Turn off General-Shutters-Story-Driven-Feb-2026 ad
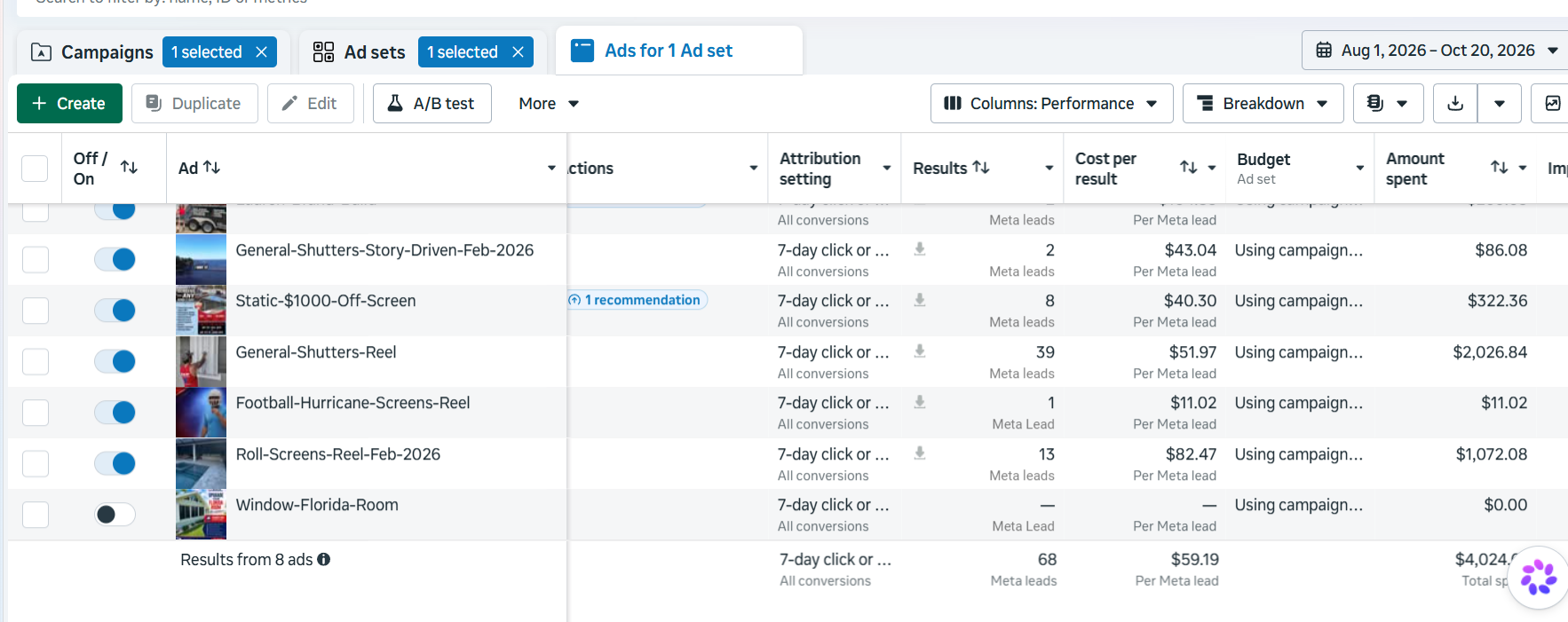Viewport: 1568px width, 622px height. tap(115, 259)
